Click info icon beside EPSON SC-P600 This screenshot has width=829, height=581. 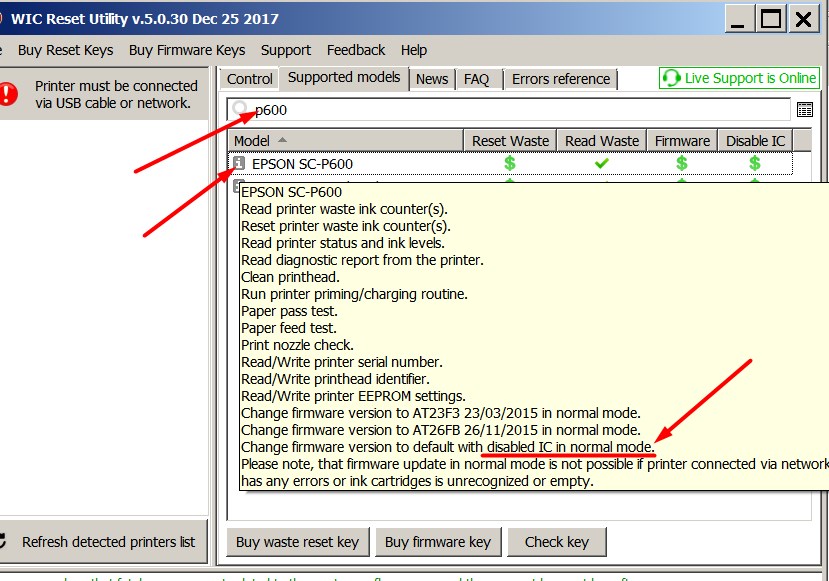(239, 163)
